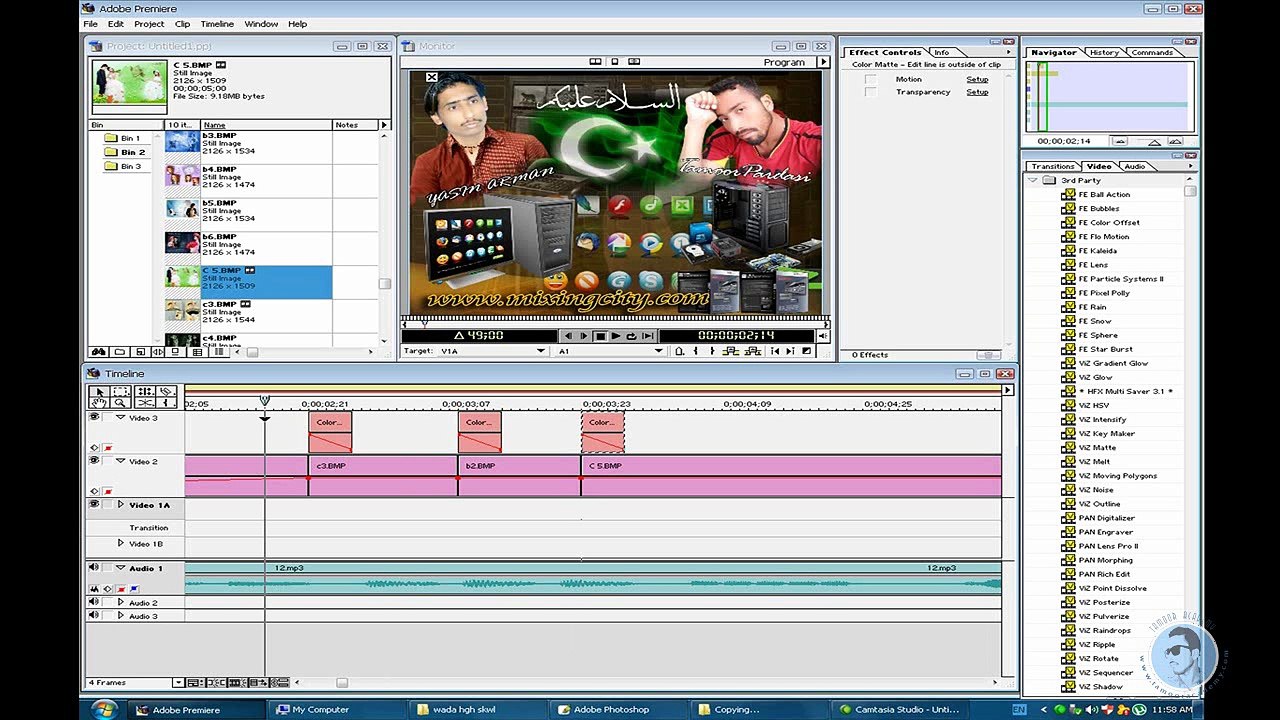The width and height of the screenshot is (1280, 720).
Task: Enable the Motion effect checkbox
Action: point(870,79)
